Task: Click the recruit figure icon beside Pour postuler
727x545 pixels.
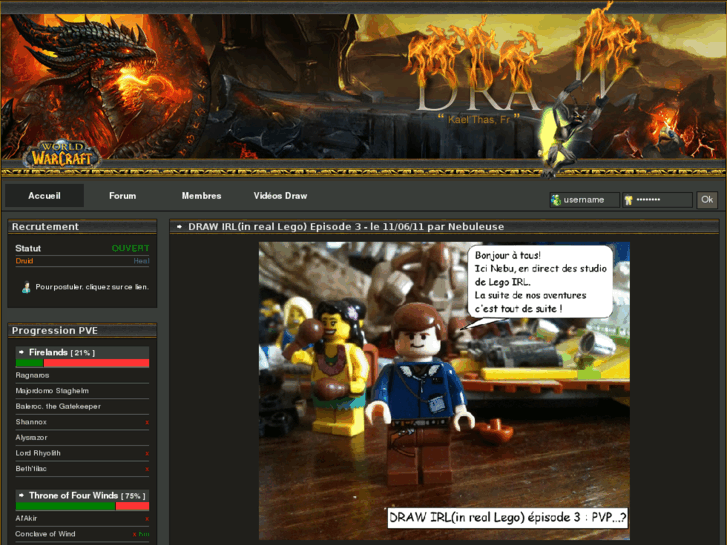Action: click(x=26, y=287)
